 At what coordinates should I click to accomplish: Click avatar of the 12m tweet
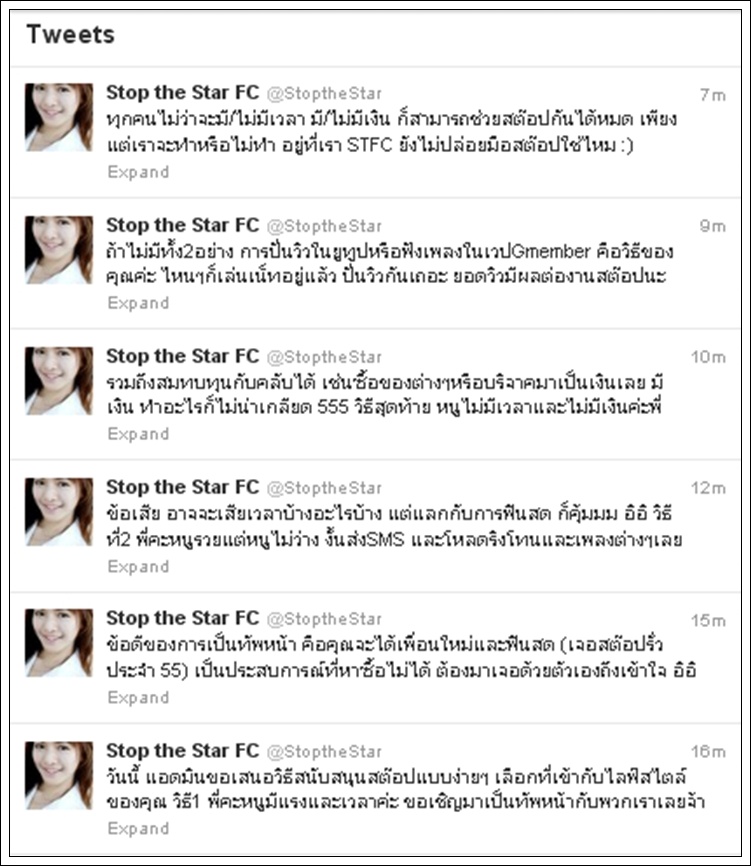[59, 511]
